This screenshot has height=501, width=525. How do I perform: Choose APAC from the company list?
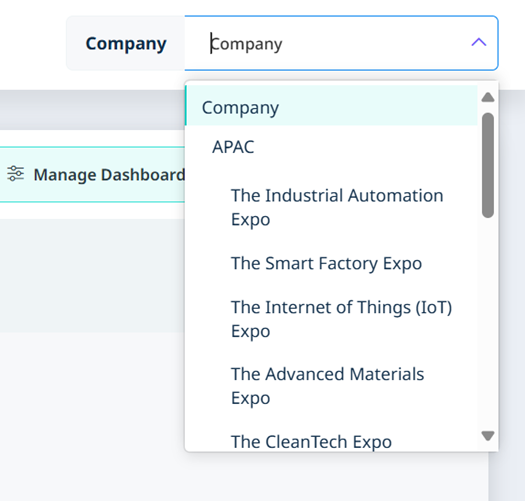[331, 147]
